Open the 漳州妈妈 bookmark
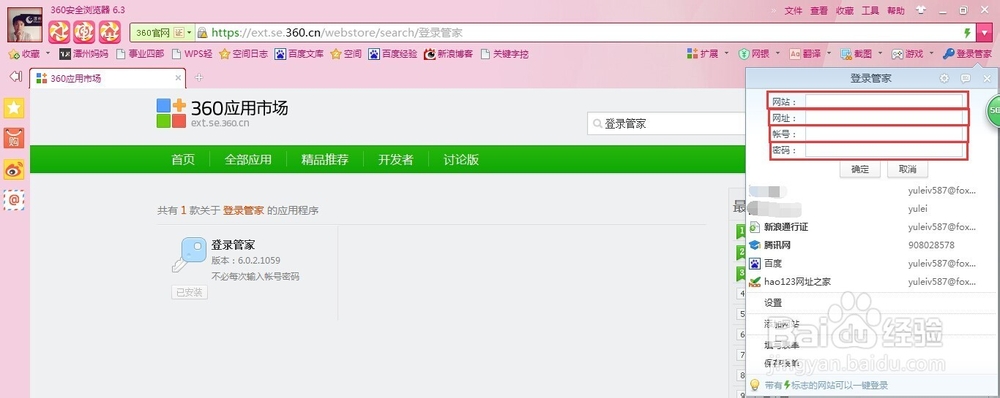The image size is (1000, 398). (x=84, y=54)
